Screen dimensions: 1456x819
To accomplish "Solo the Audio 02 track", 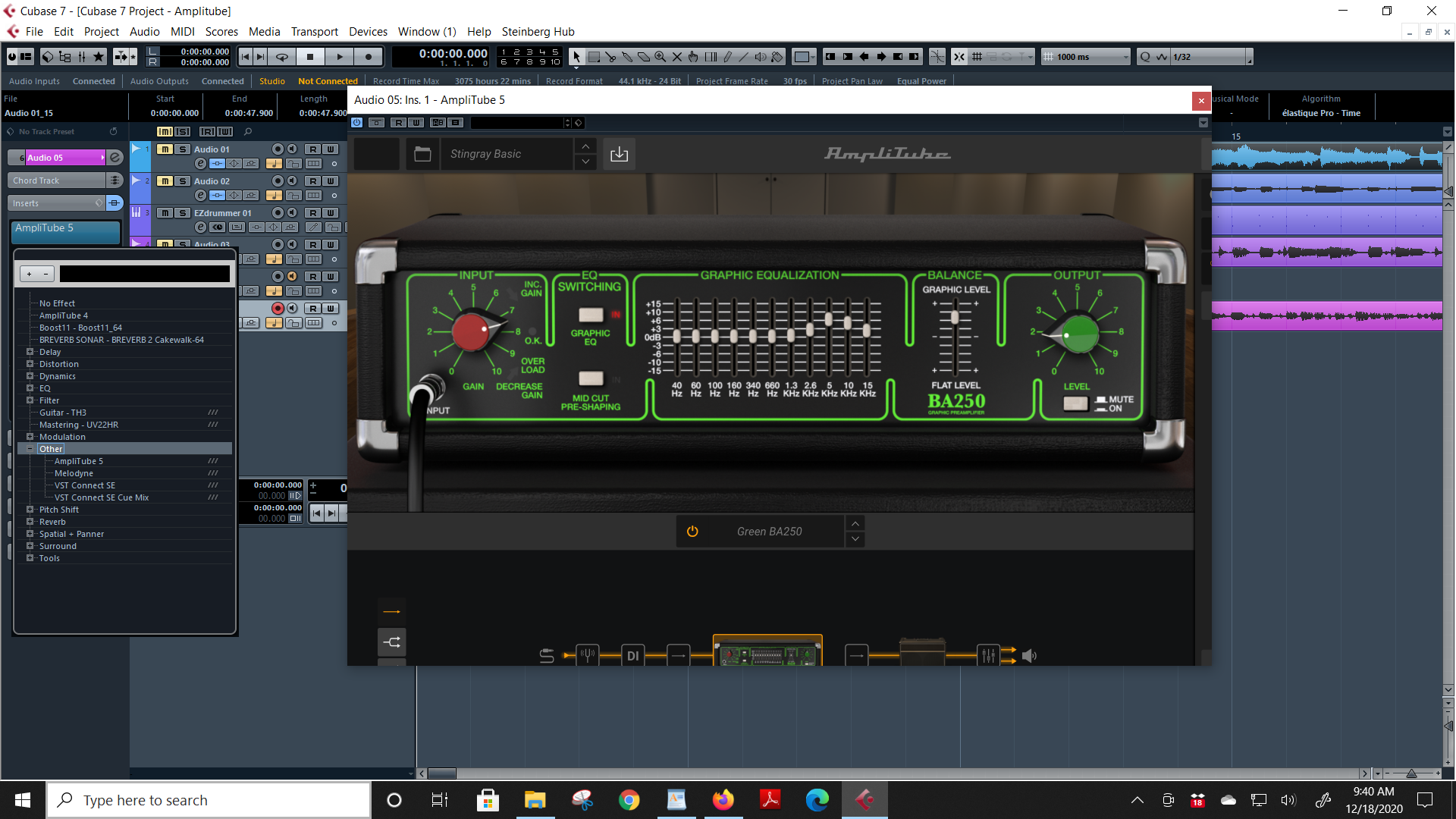I will tap(182, 181).
